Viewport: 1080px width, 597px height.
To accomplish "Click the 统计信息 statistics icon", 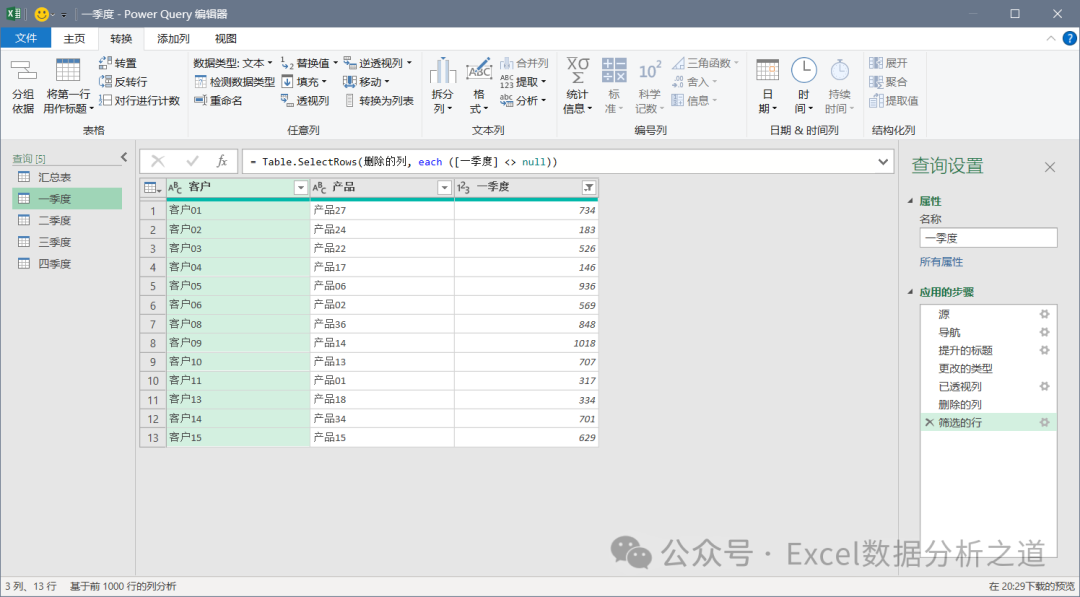I will (x=578, y=71).
